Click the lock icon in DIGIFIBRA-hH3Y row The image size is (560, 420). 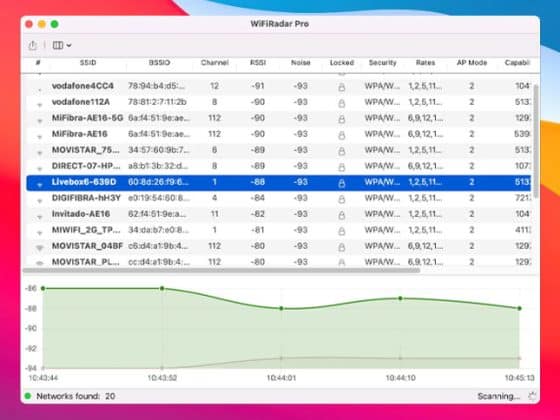[341, 199]
